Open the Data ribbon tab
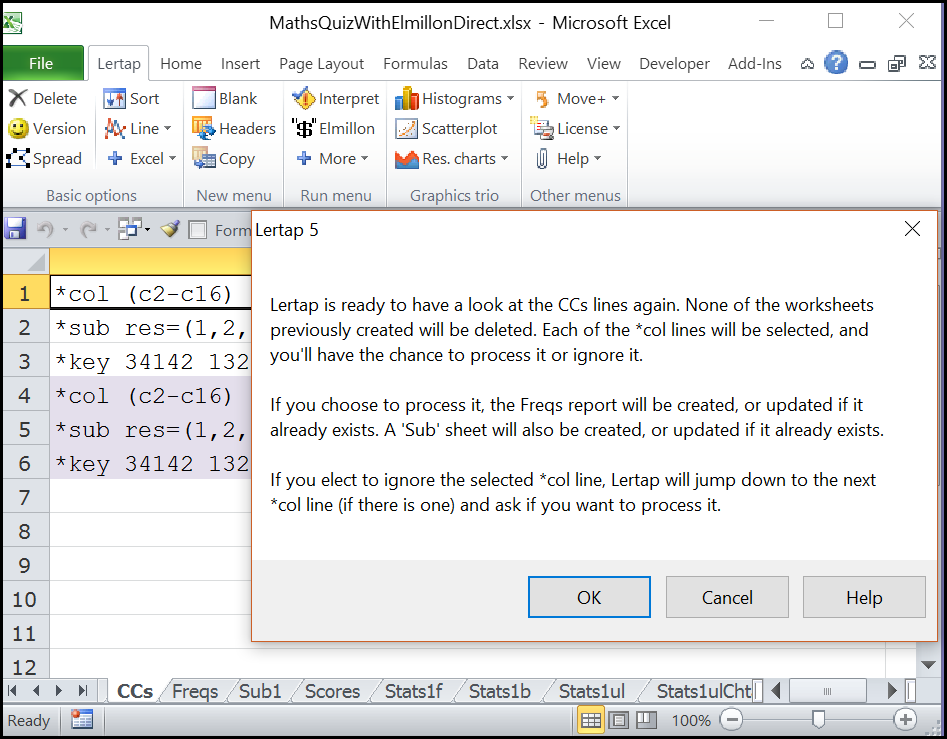The height and width of the screenshot is (739, 947). (x=483, y=63)
